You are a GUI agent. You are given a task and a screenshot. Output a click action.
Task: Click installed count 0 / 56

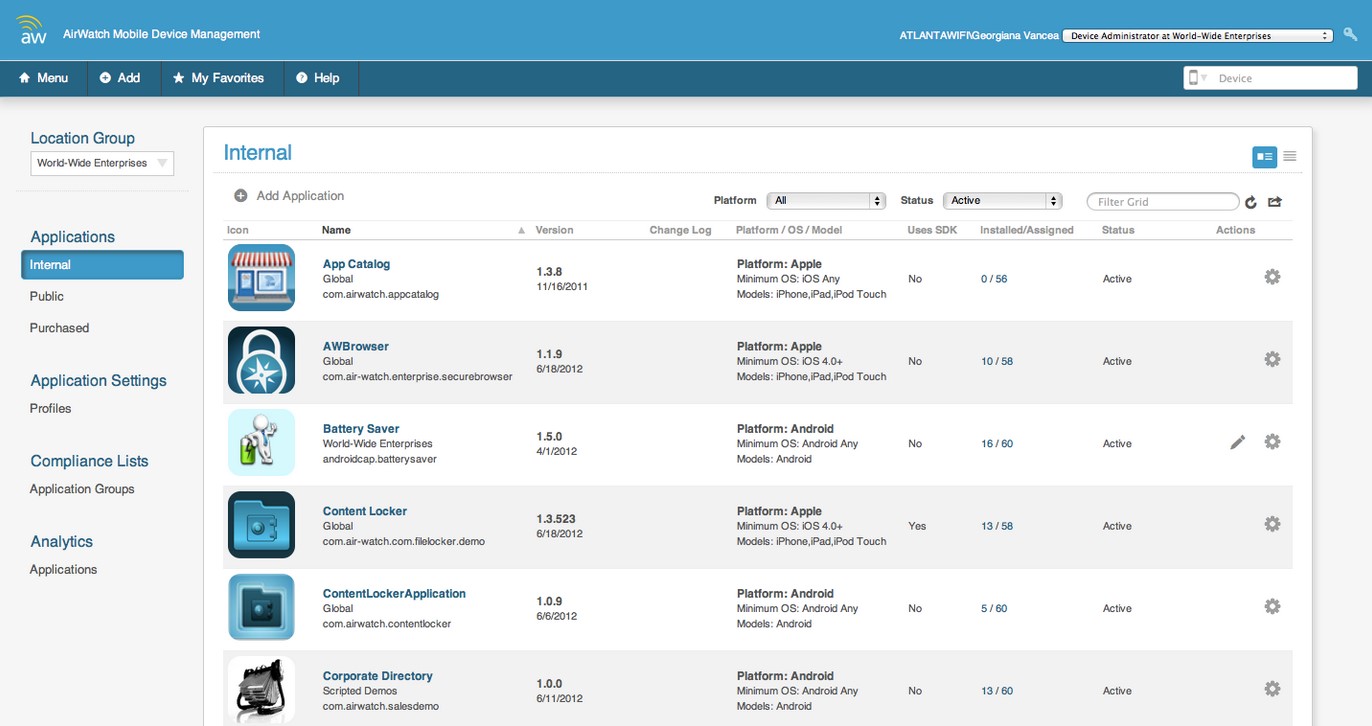coord(994,279)
